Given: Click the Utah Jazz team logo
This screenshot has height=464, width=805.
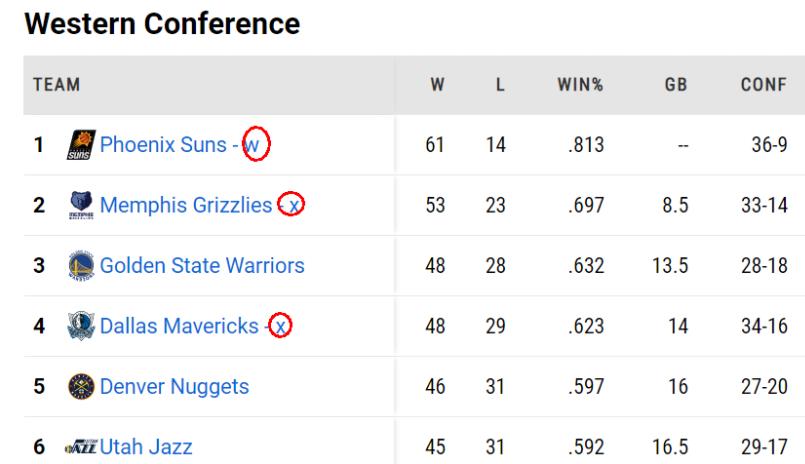Looking at the screenshot, I should pyautogui.click(x=81, y=447).
